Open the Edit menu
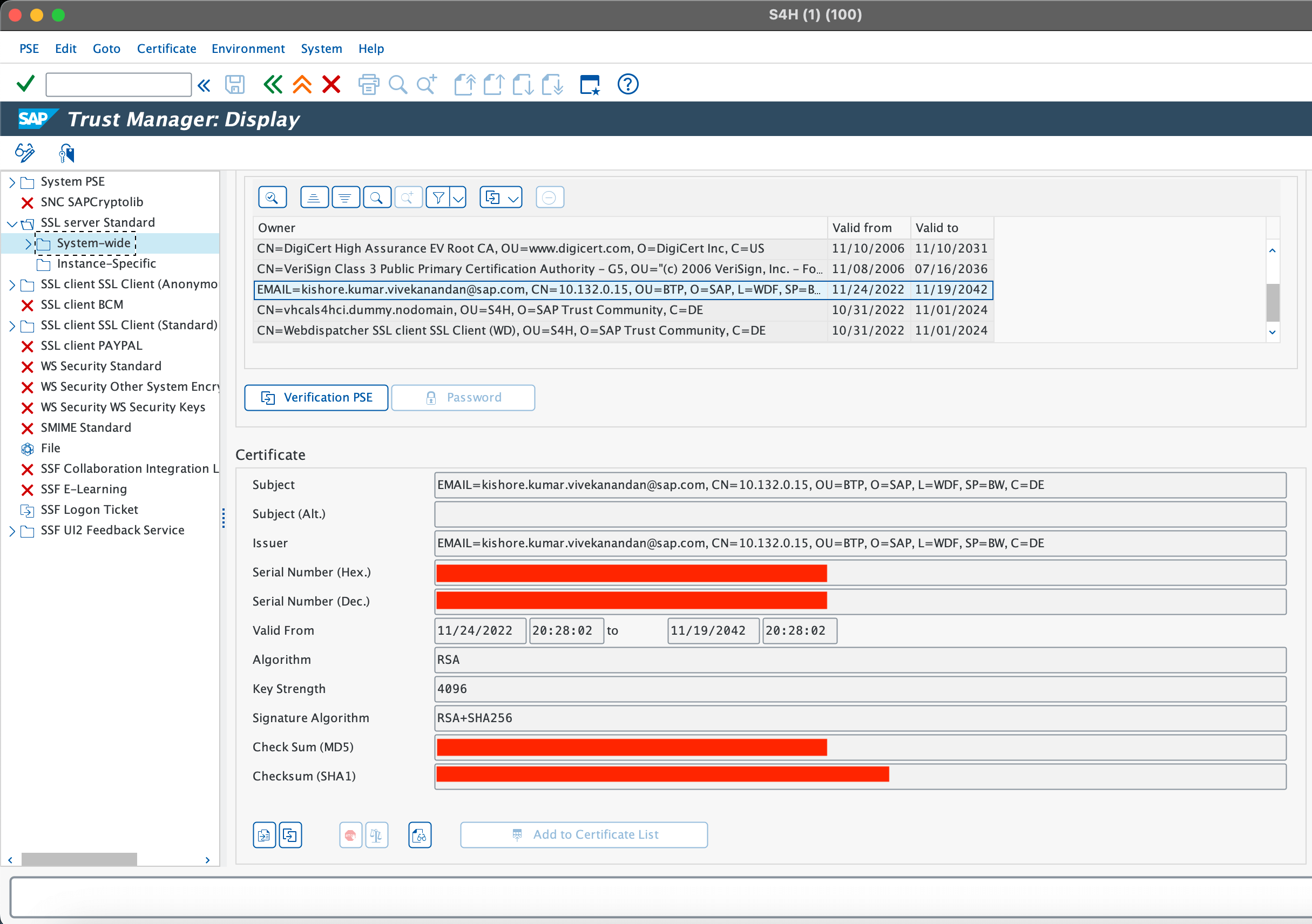 point(66,48)
